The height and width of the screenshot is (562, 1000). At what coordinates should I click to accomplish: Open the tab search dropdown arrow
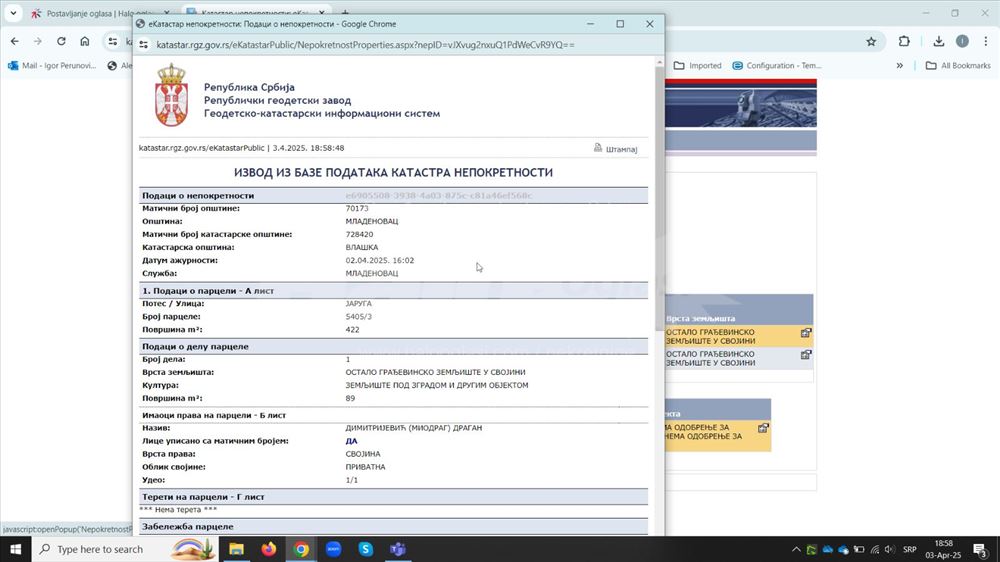13,13
